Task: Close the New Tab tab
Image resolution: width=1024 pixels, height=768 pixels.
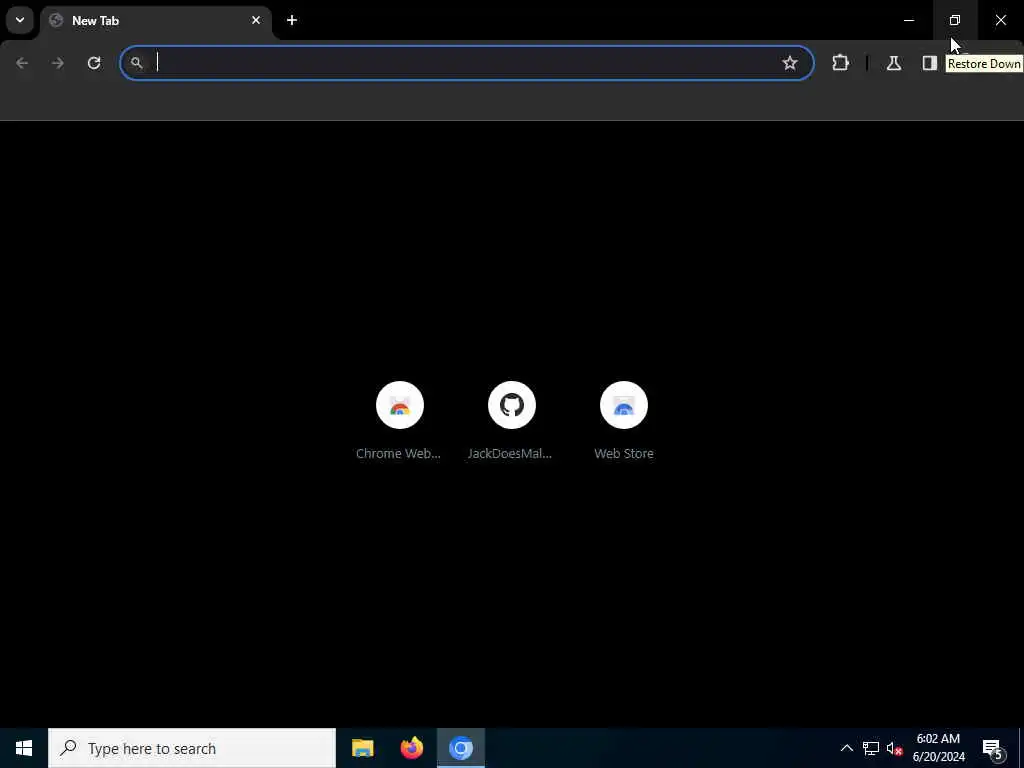Action: [256, 20]
